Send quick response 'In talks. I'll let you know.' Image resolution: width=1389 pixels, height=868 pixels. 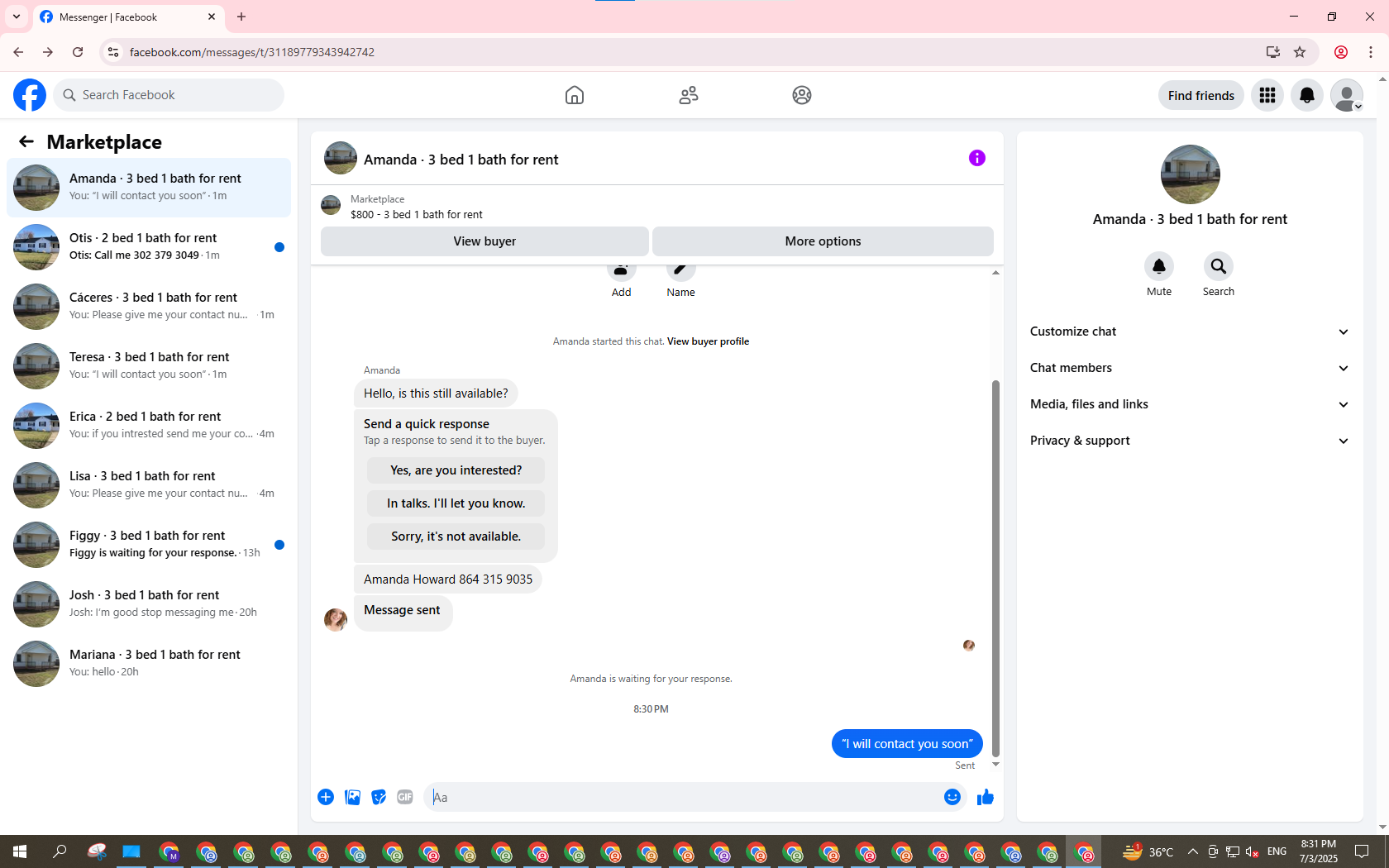[456, 503]
